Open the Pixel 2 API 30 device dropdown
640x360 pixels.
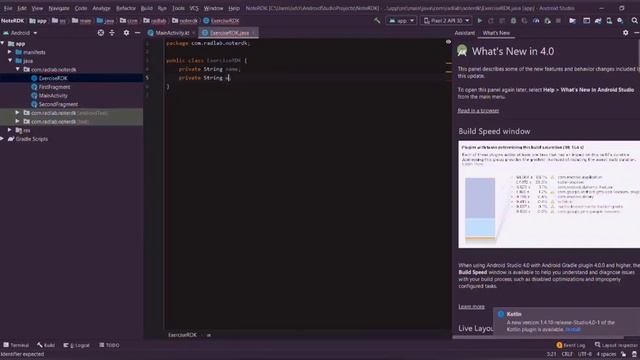coord(447,20)
